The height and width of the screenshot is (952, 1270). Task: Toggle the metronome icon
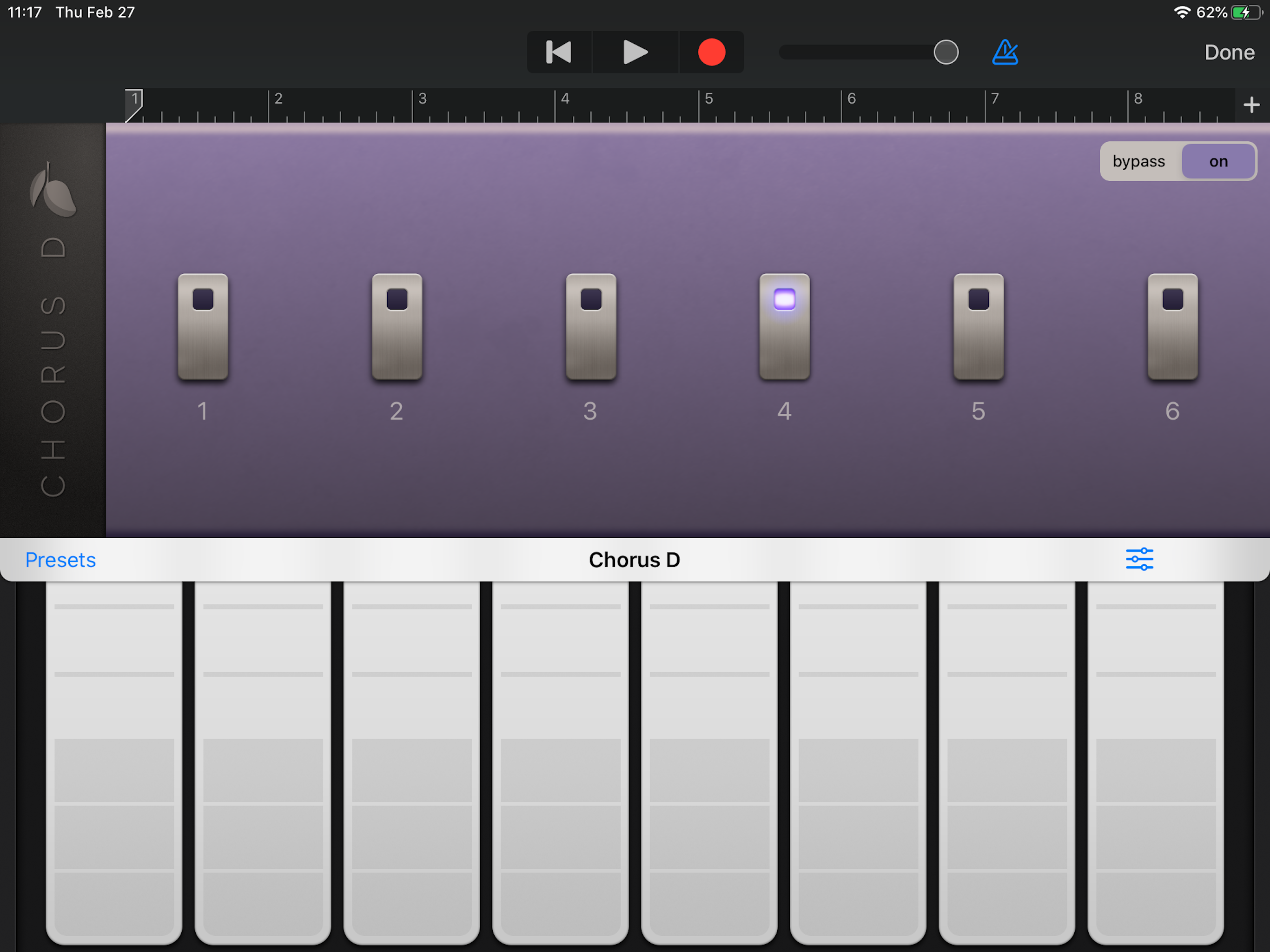coord(1005,52)
